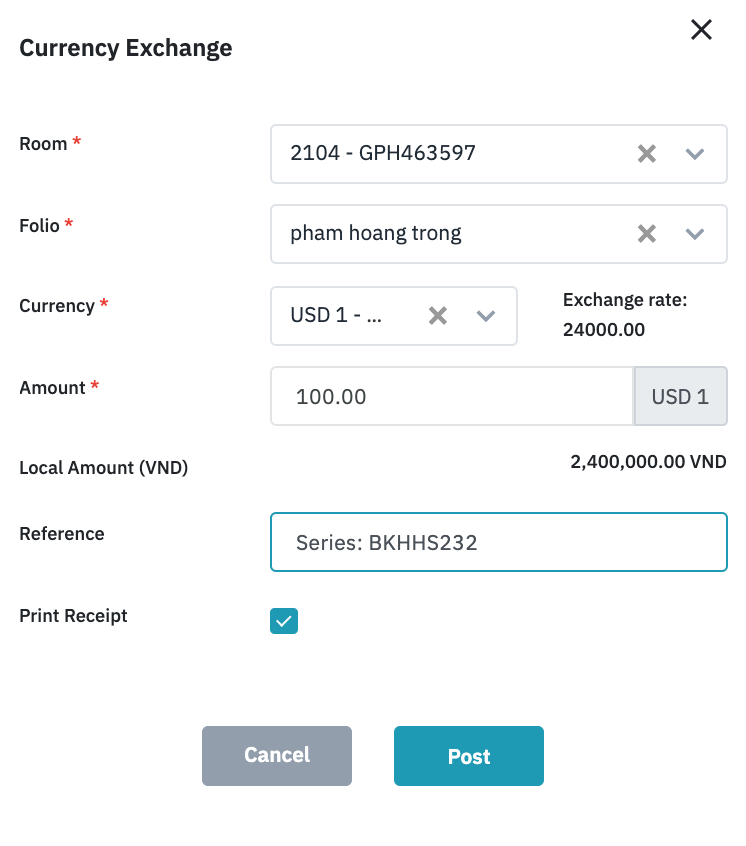This screenshot has width=746, height=846.
Task: Click the Room combo box text
Action: (383, 154)
